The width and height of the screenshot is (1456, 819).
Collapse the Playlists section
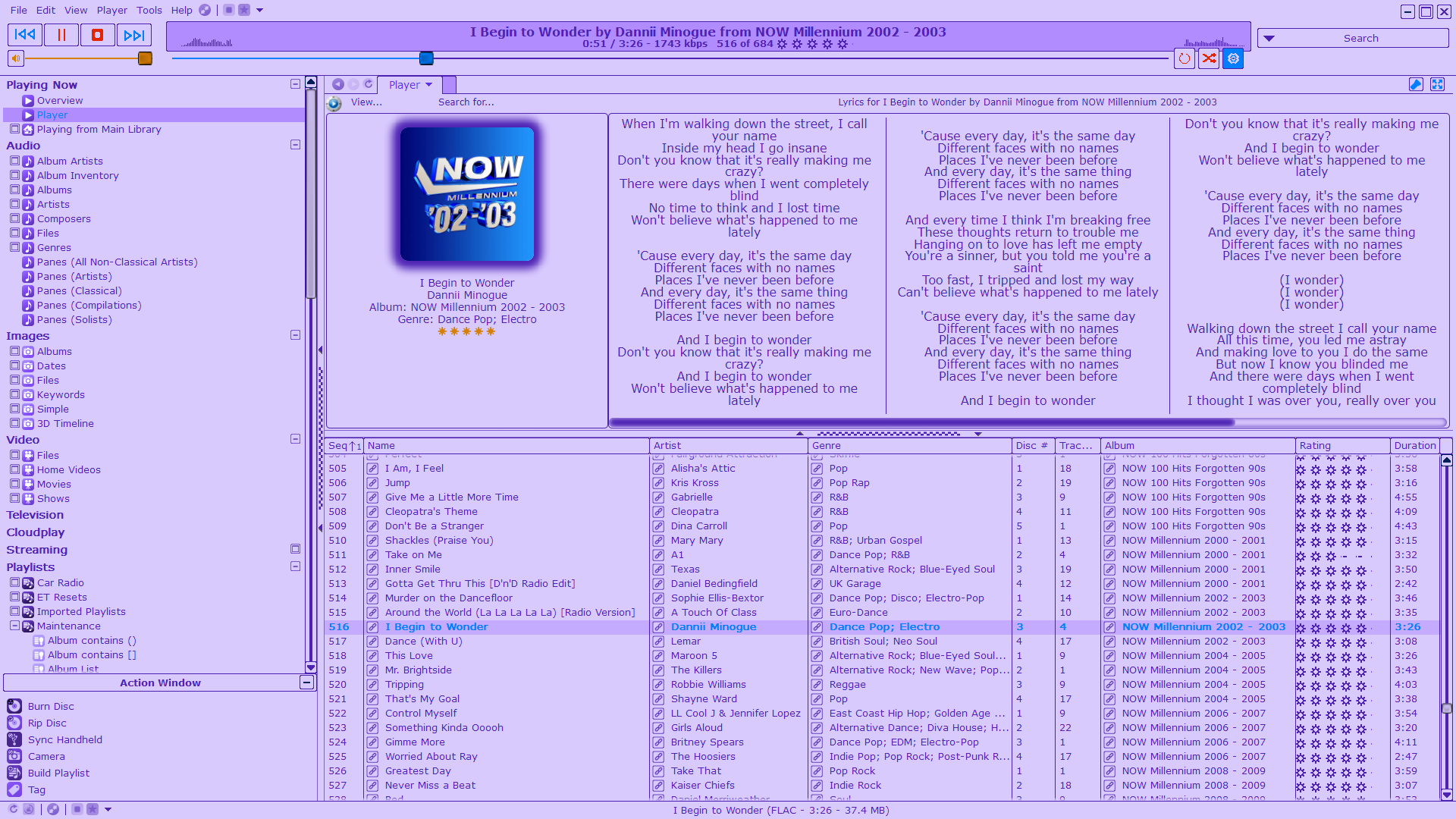click(x=295, y=566)
